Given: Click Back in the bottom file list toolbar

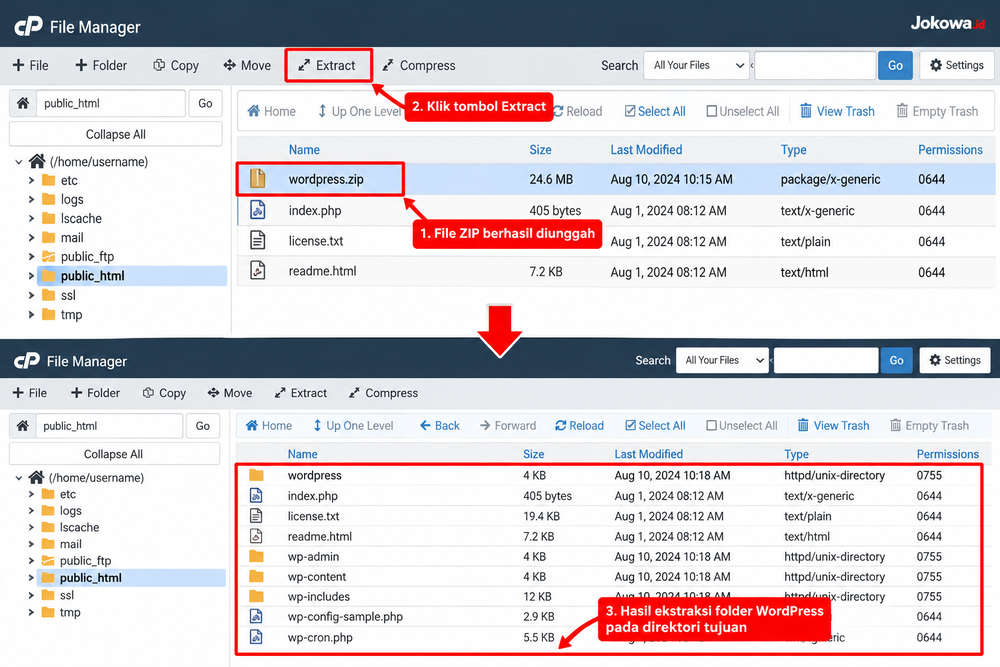Looking at the screenshot, I should (x=440, y=425).
